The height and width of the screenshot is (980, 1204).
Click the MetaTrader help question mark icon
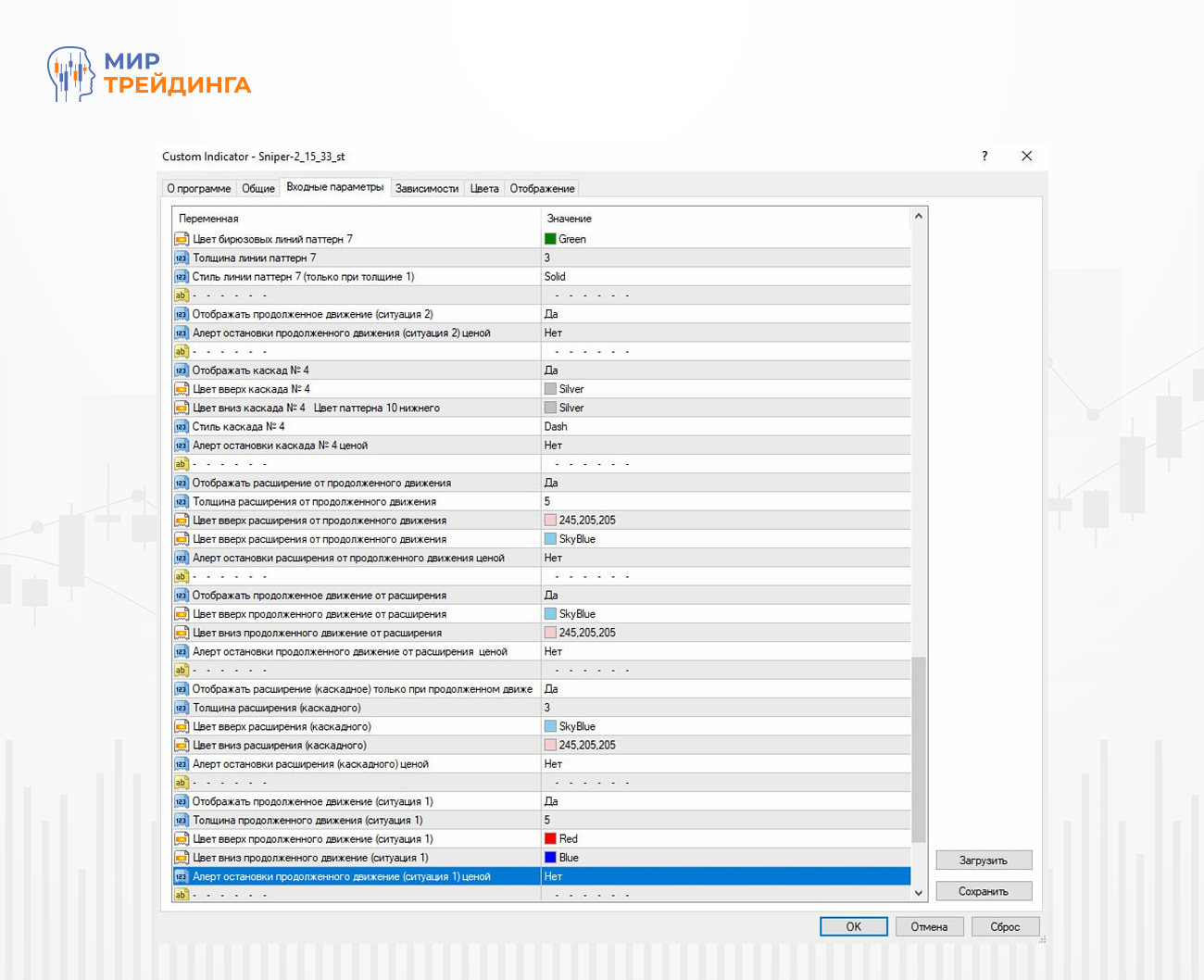point(985,156)
